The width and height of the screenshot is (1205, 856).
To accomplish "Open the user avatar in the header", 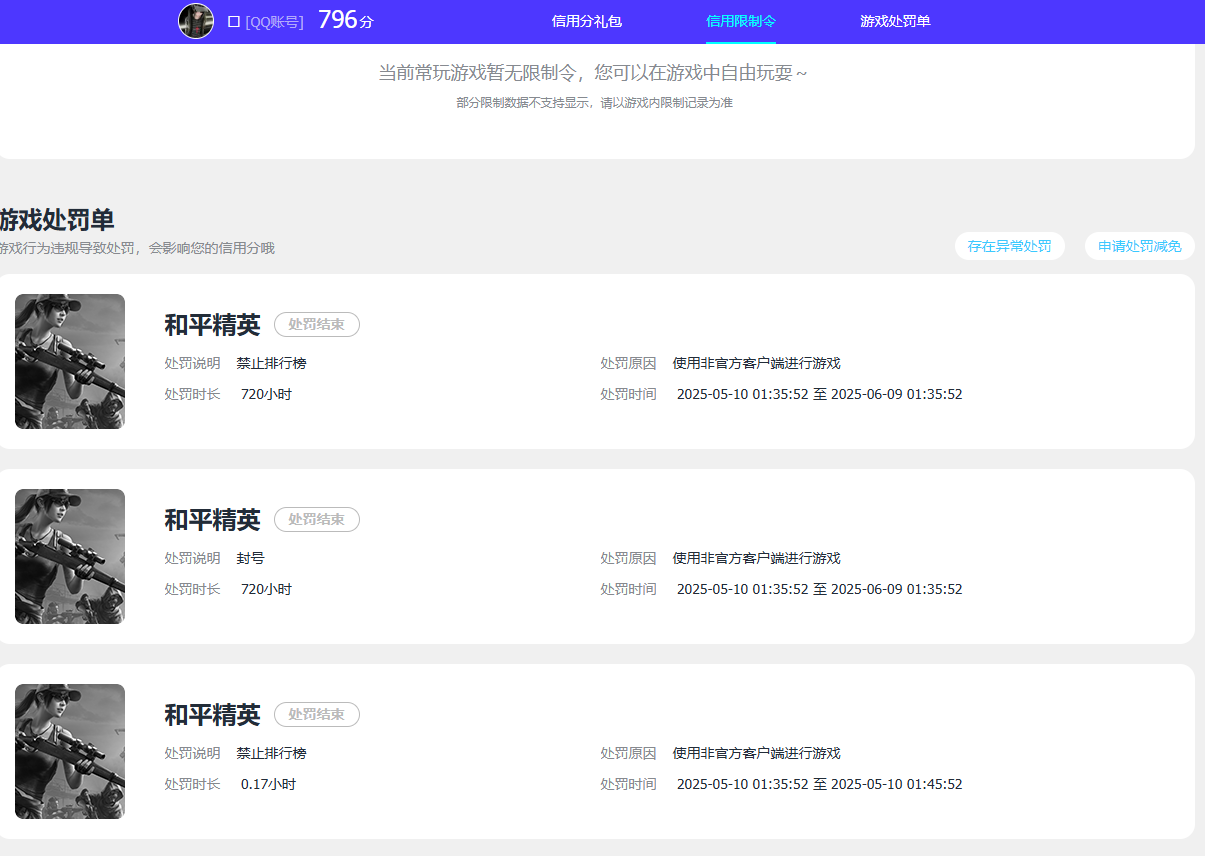I will [196, 21].
